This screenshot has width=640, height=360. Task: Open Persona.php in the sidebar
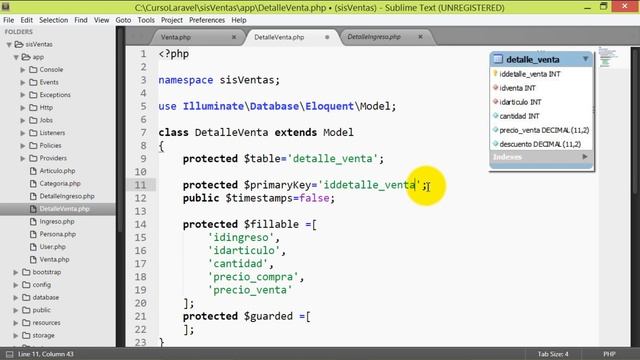58,234
